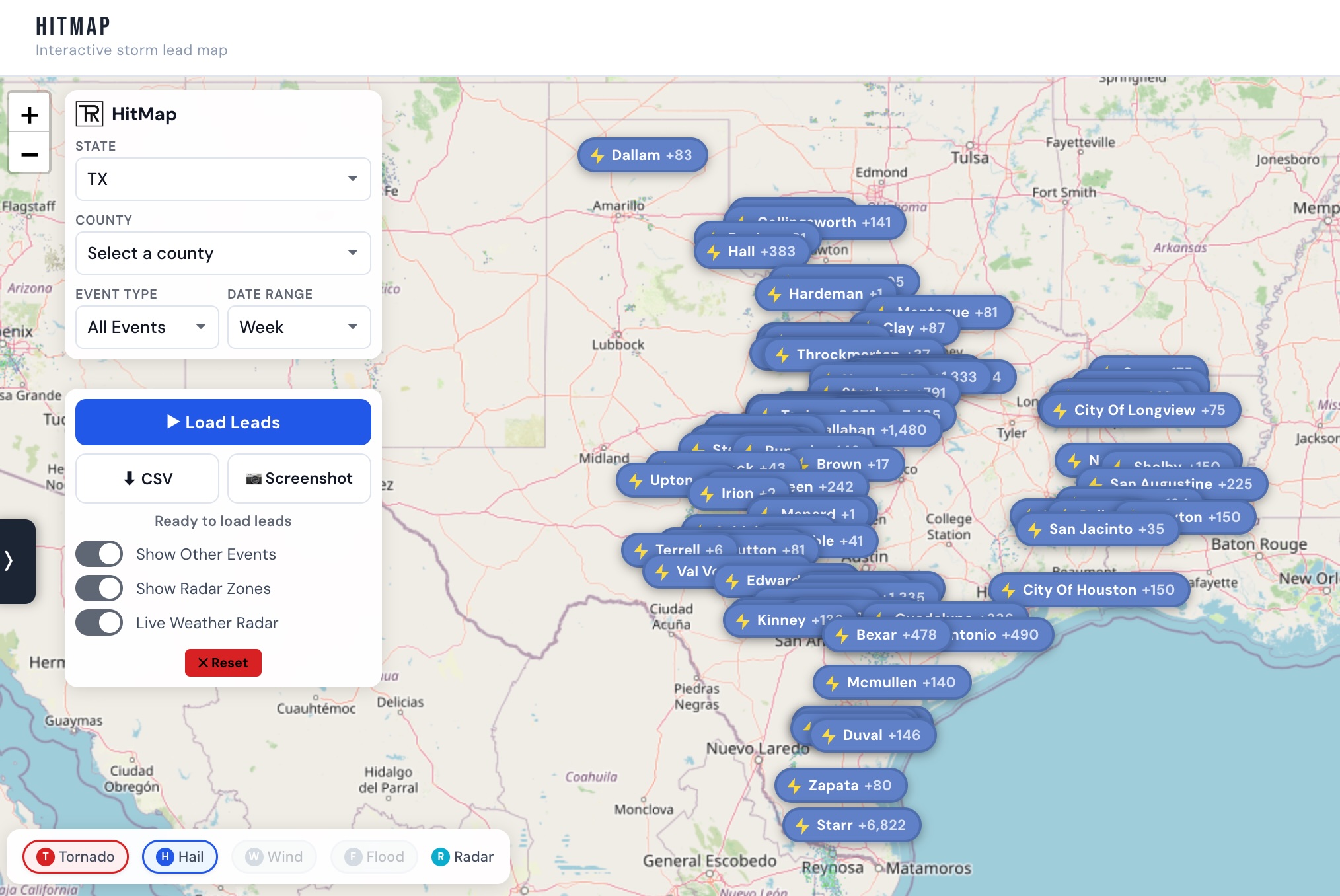The height and width of the screenshot is (896, 1340).
Task: Select the Hall +383 storm marker
Action: point(752,252)
